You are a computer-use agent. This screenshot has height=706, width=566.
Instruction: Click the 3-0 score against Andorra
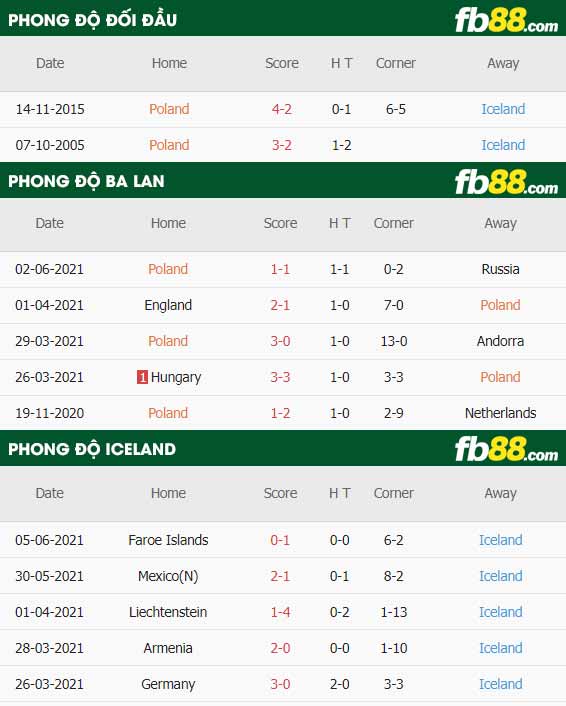pos(280,341)
